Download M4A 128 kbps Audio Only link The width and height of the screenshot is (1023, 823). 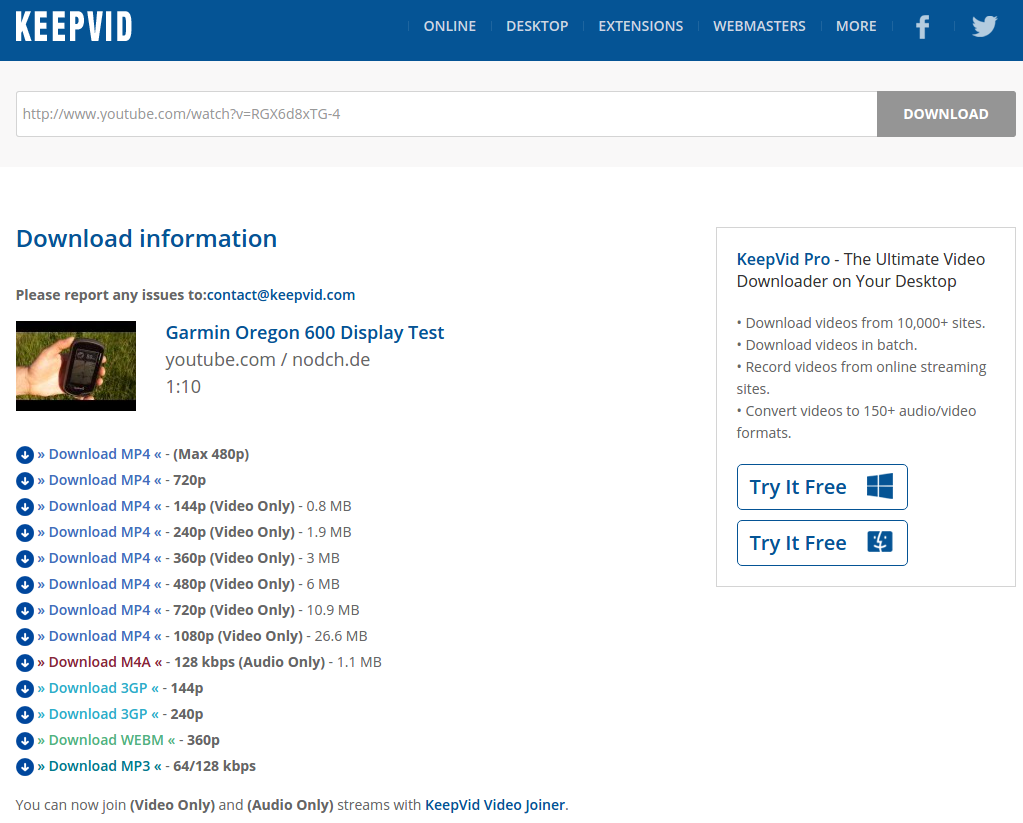coord(100,662)
